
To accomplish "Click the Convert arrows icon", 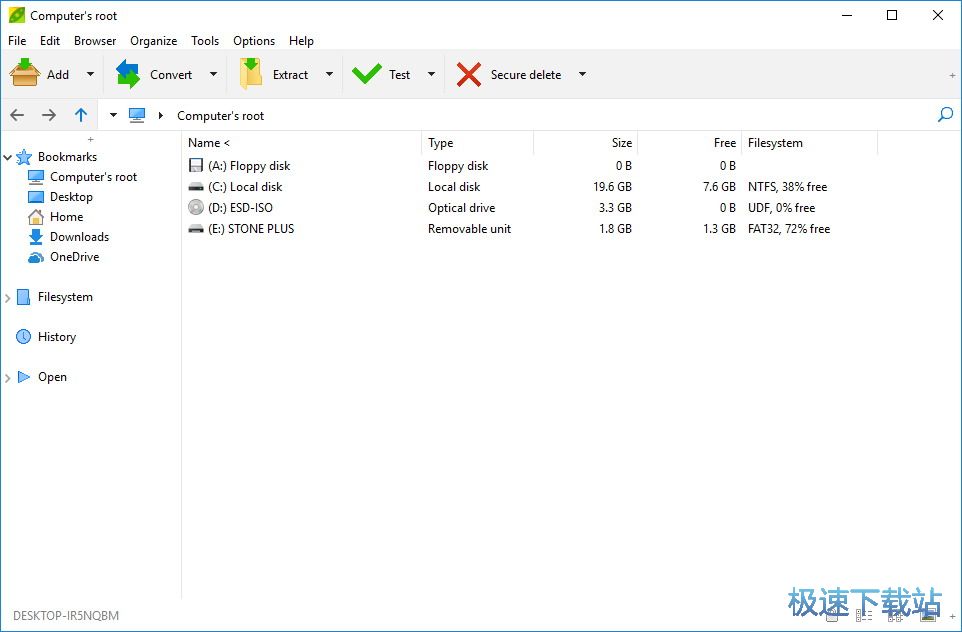I will (x=128, y=74).
